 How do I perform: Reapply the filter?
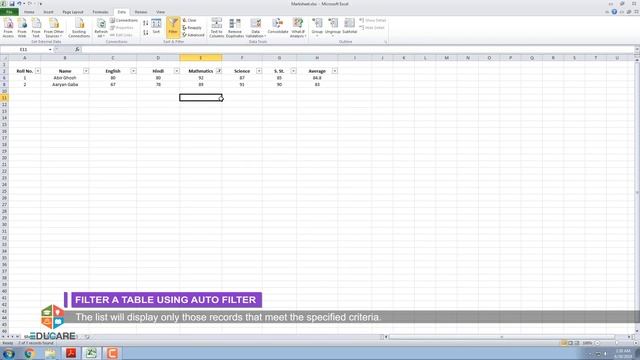tap(192, 27)
